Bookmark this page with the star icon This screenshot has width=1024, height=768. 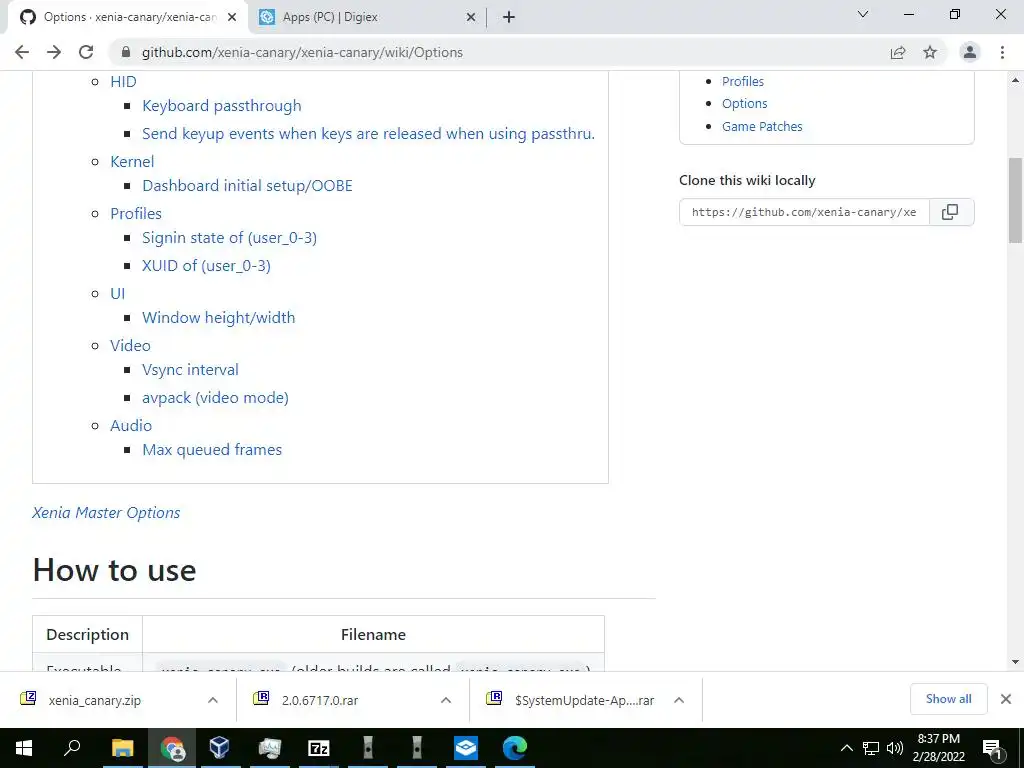930,52
